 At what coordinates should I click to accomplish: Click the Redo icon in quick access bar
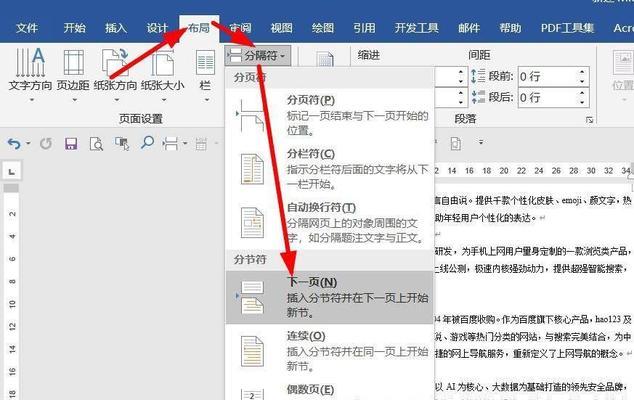coord(46,143)
